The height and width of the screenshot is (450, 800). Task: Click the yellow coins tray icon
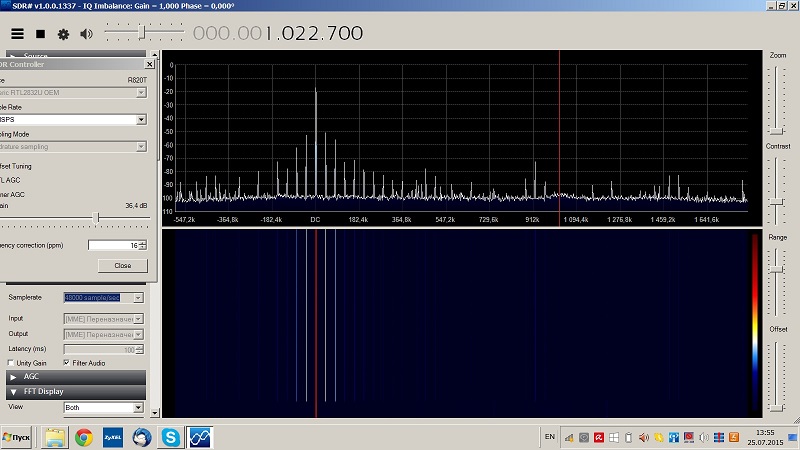[659, 438]
